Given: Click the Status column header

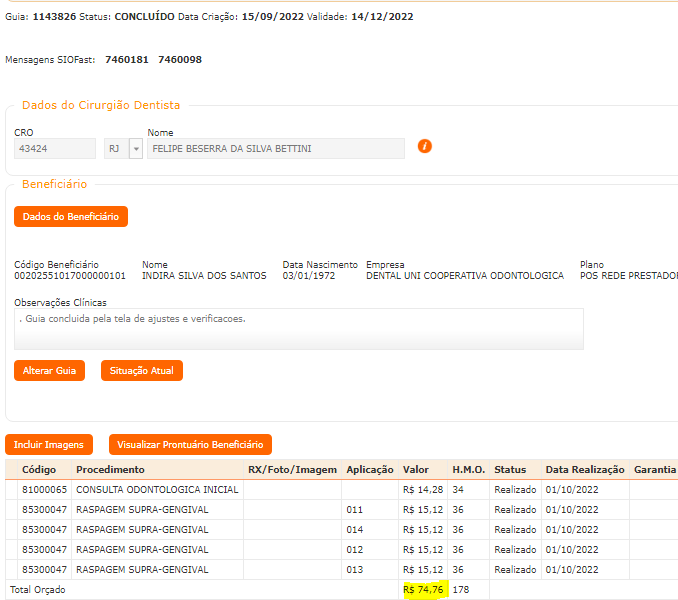Looking at the screenshot, I should [x=510, y=470].
